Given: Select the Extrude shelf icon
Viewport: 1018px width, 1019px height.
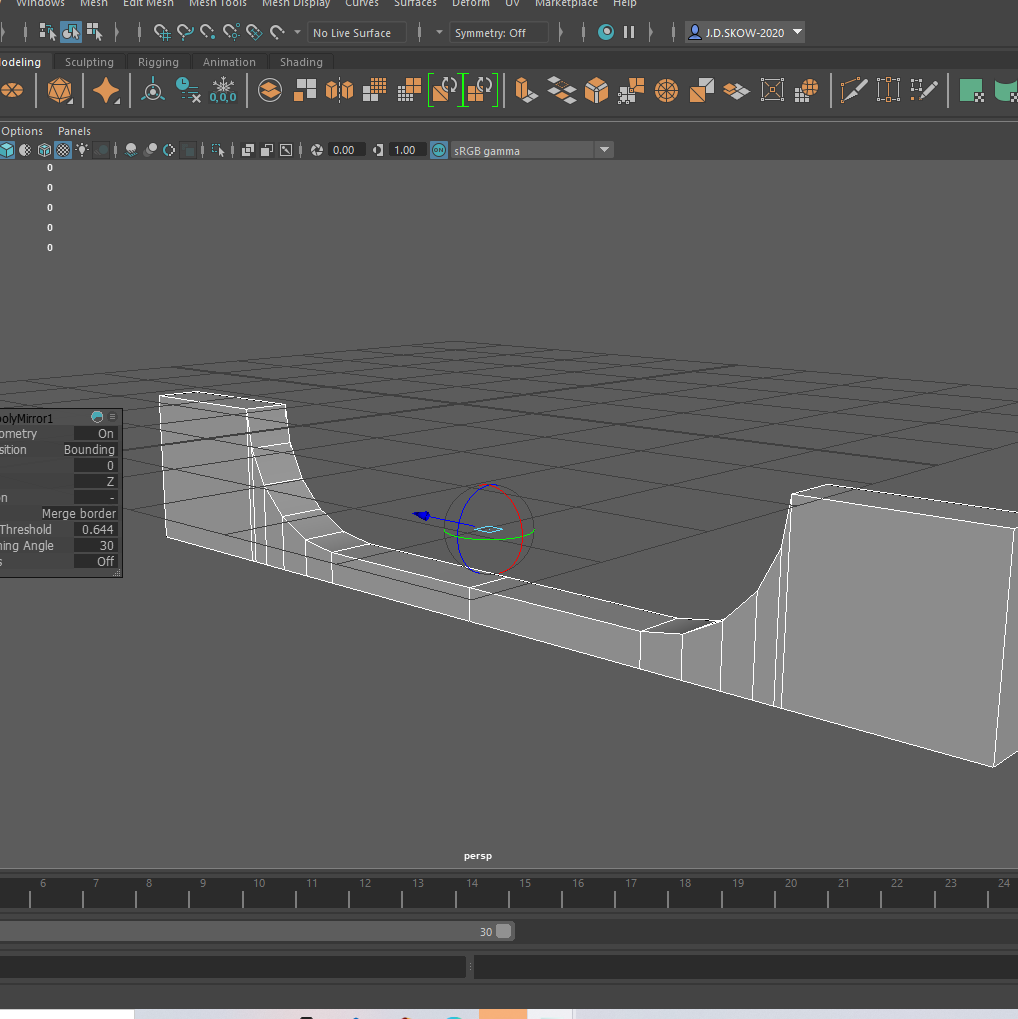Looking at the screenshot, I should [x=525, y=91].
